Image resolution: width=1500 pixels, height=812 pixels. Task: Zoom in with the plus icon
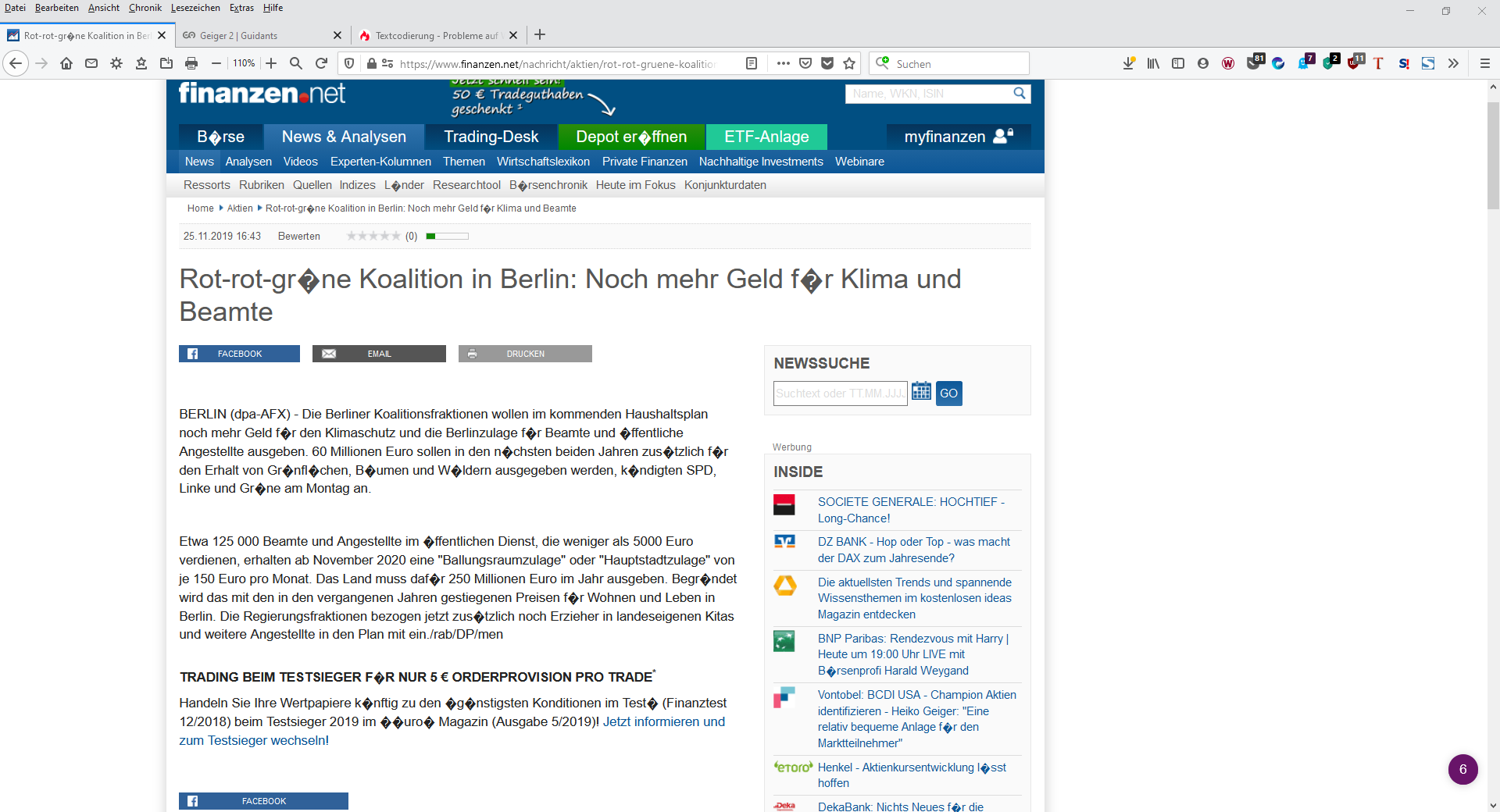[271, 63]
